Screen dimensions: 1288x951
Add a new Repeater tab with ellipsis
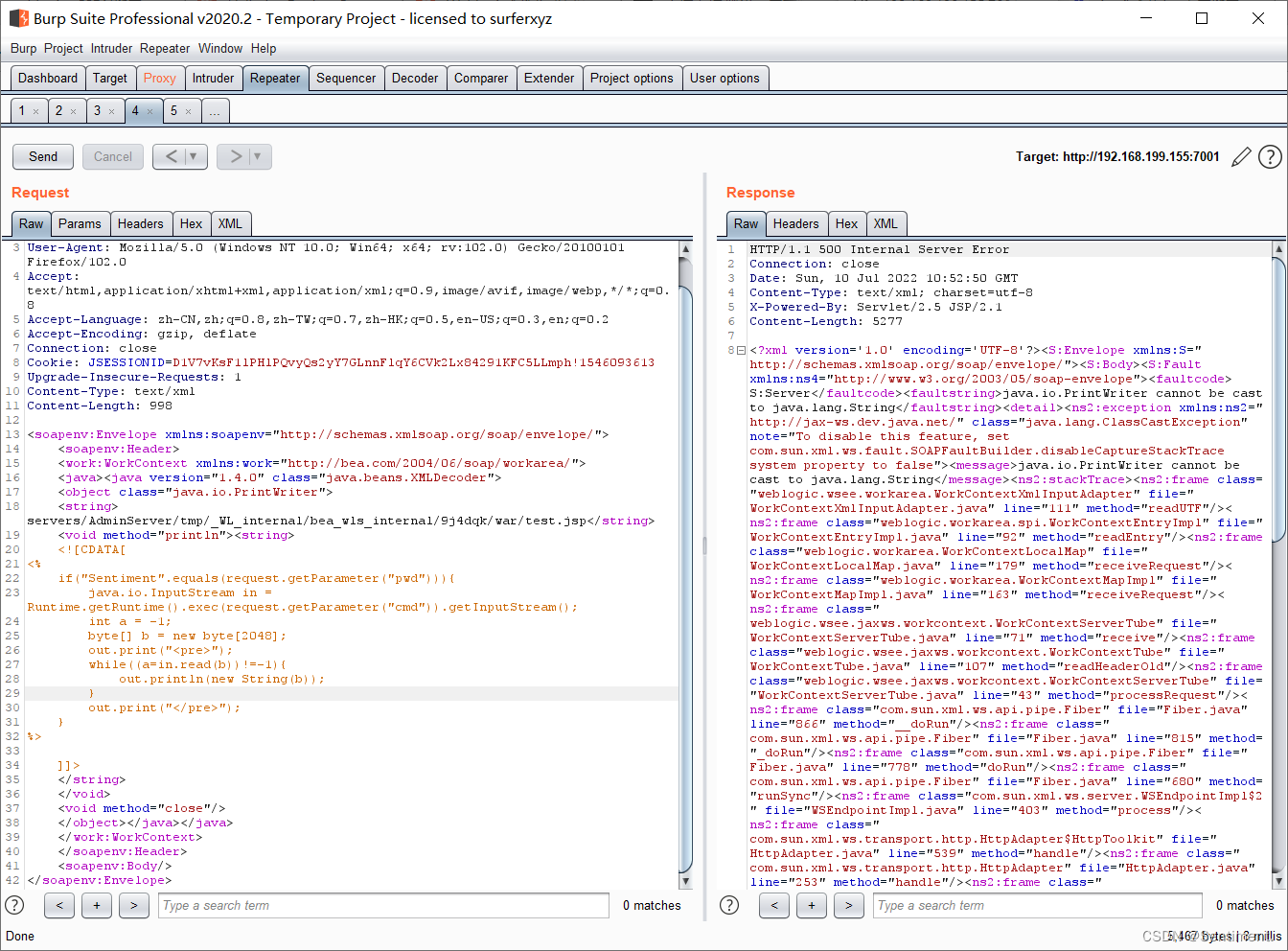coord(215,111)
